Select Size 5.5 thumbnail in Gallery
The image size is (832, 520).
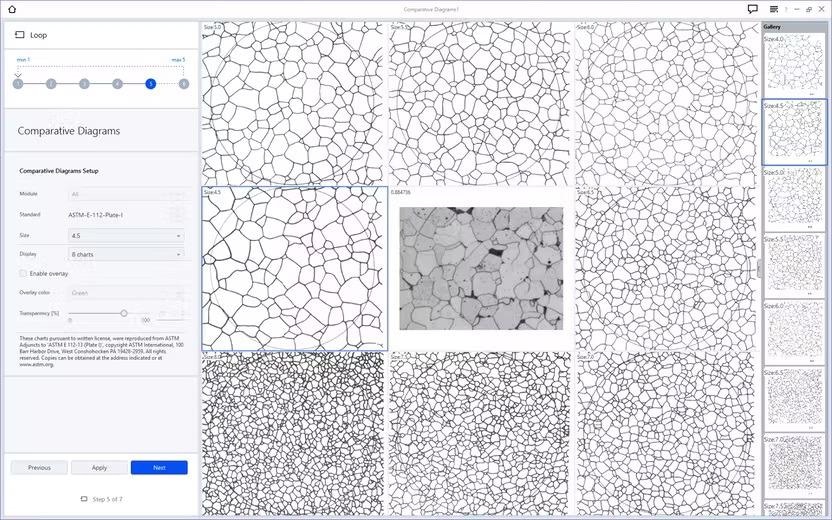tap(794, 266)
